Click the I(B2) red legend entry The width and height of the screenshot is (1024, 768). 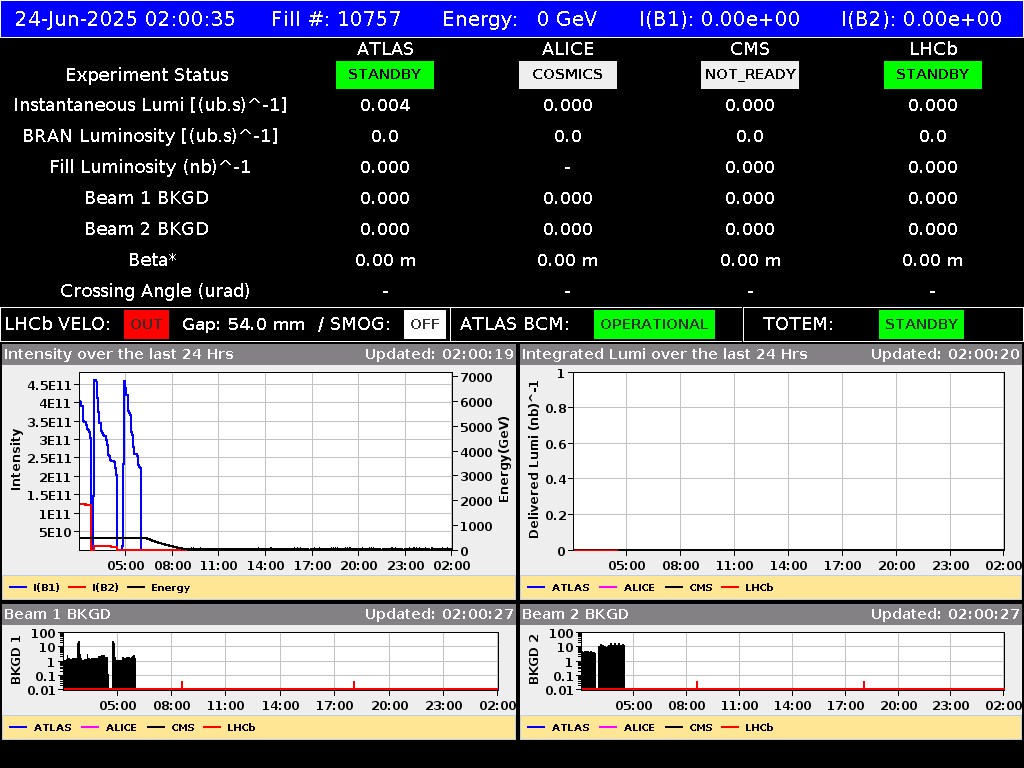click(x=93, y=588)
